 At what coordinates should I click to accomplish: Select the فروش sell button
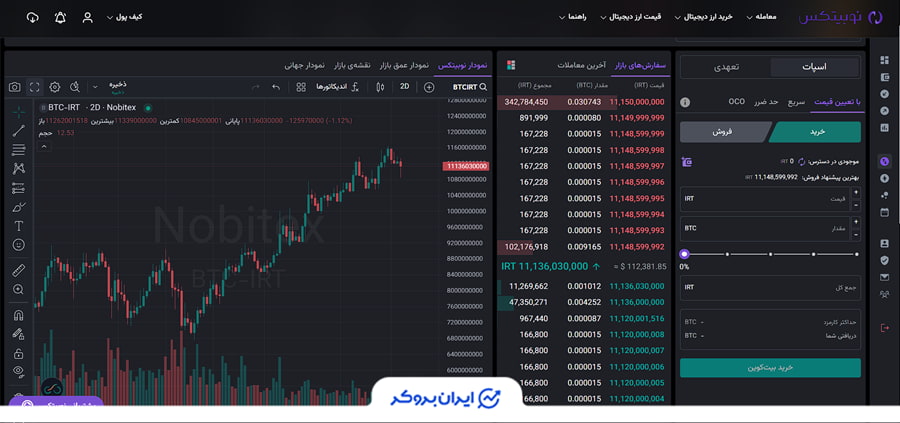tap(722, 132)
